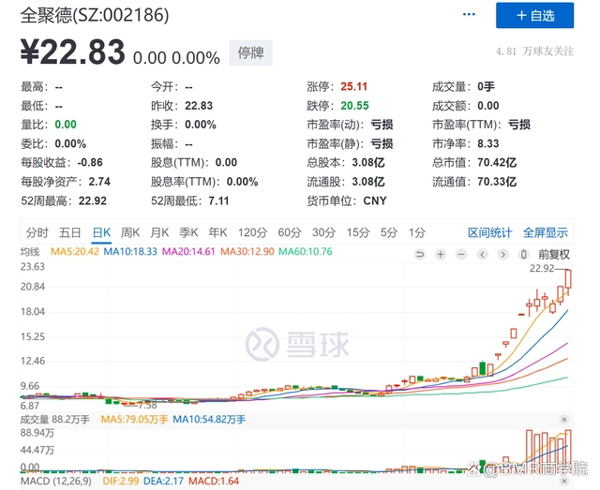Click the 均线 indicator label
The image size is (600, 490).
pyautogui.click(x=30, y=252)
